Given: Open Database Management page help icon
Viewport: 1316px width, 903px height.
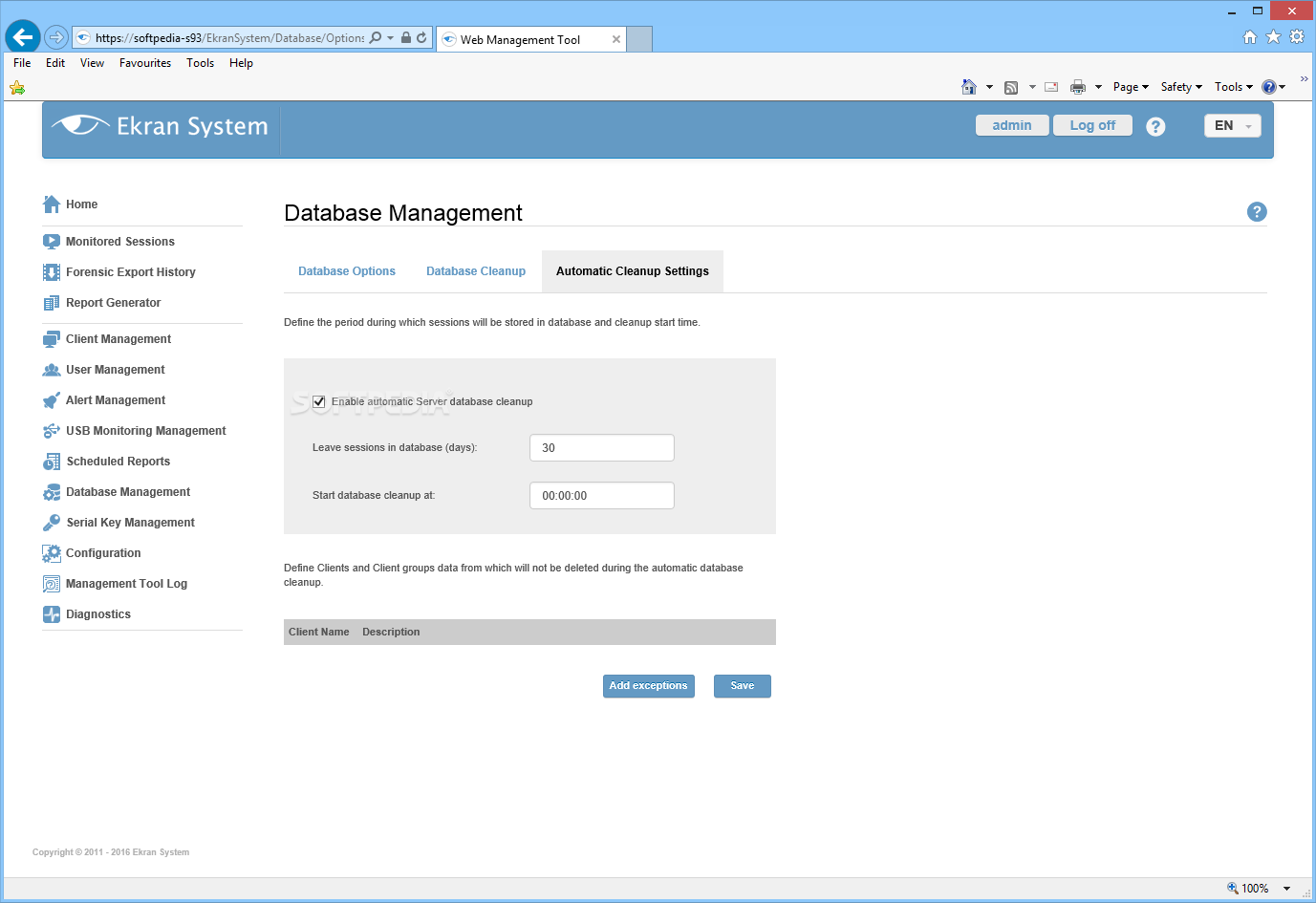Looking at the screenshot, I should coord(1257,212).
